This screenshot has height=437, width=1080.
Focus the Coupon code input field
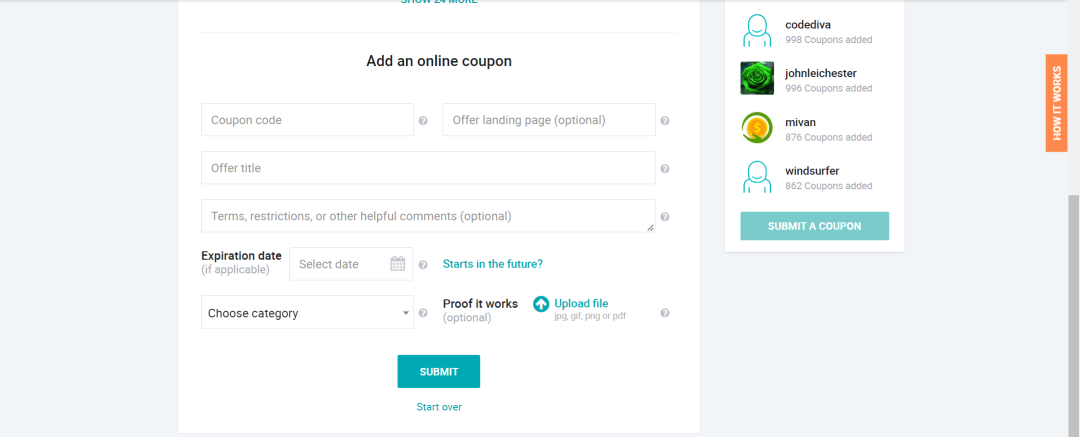point(307,120)
